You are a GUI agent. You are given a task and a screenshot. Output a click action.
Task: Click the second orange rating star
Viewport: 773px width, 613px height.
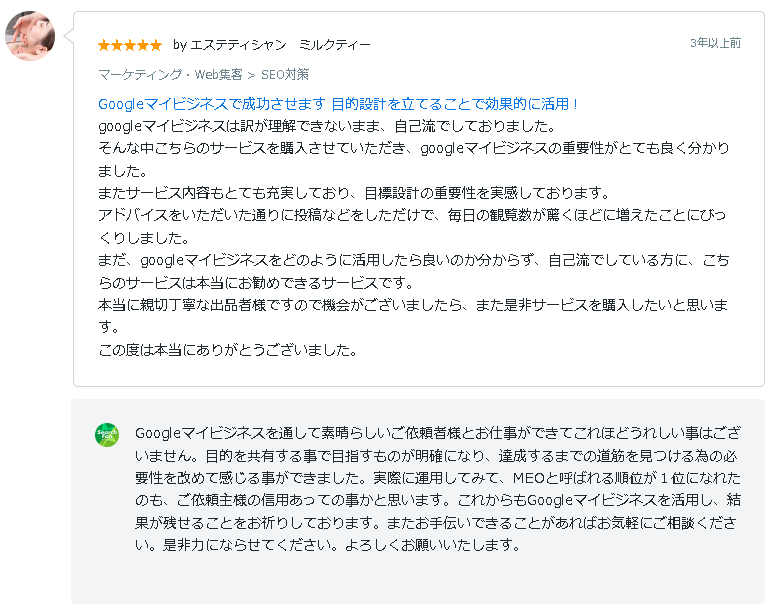117,46
